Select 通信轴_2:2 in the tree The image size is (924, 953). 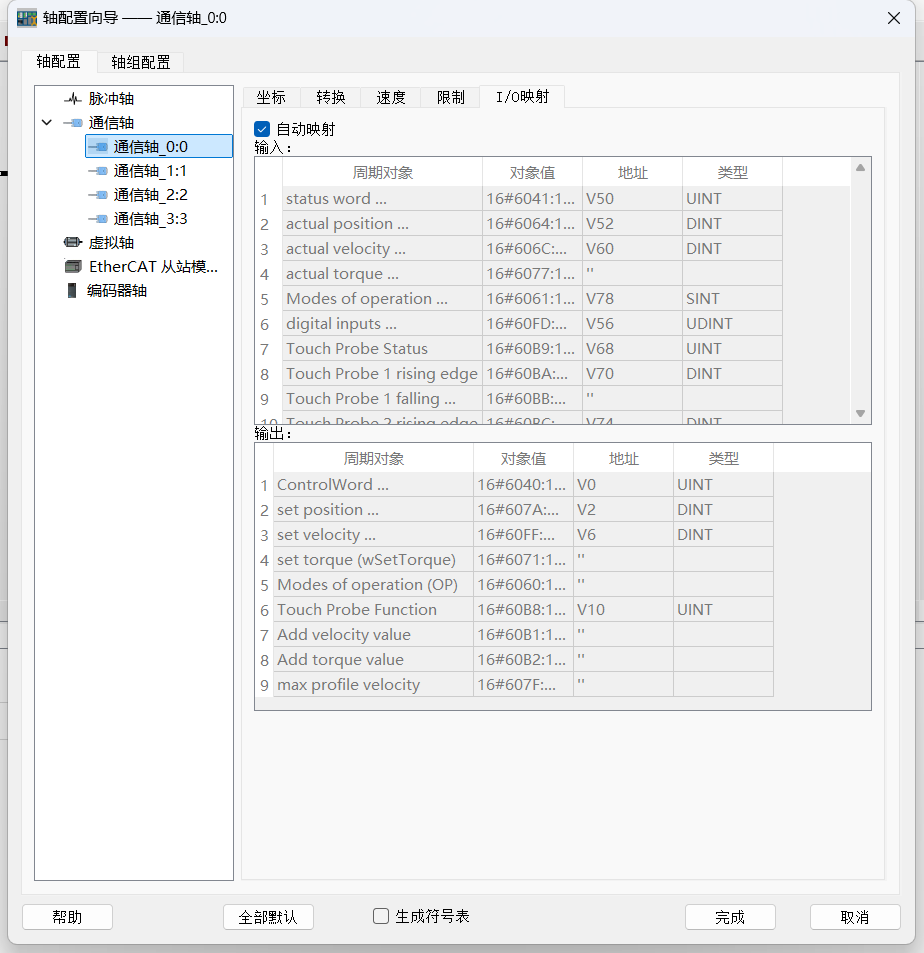(150, 194)
